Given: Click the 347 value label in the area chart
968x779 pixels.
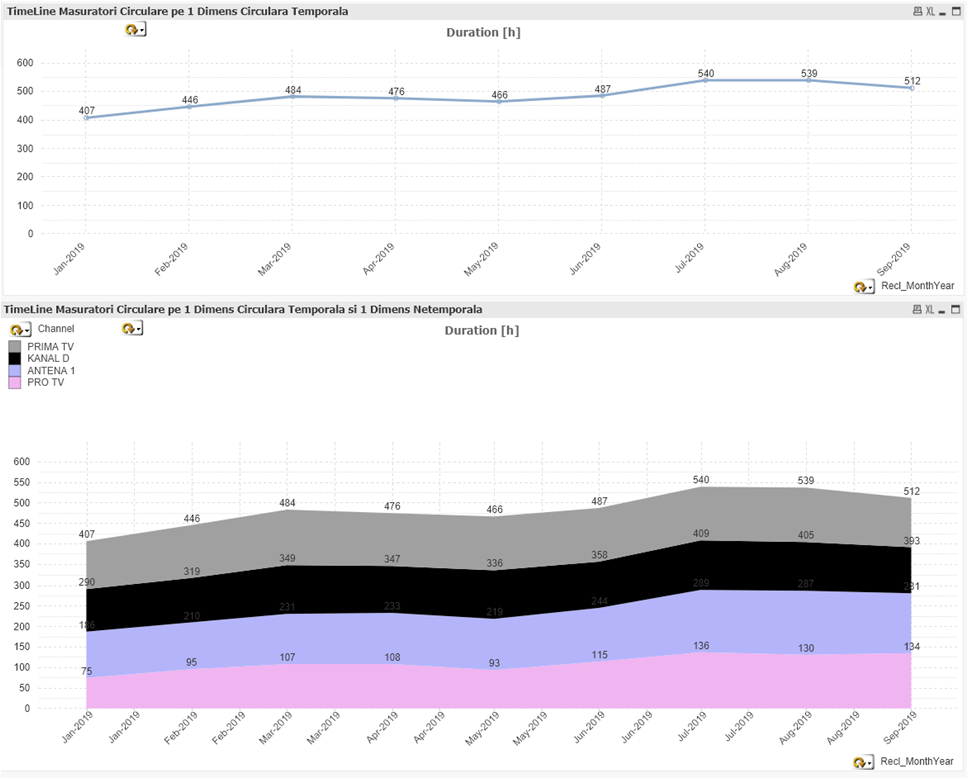Looking at the screenshot, I should point(392,559).
